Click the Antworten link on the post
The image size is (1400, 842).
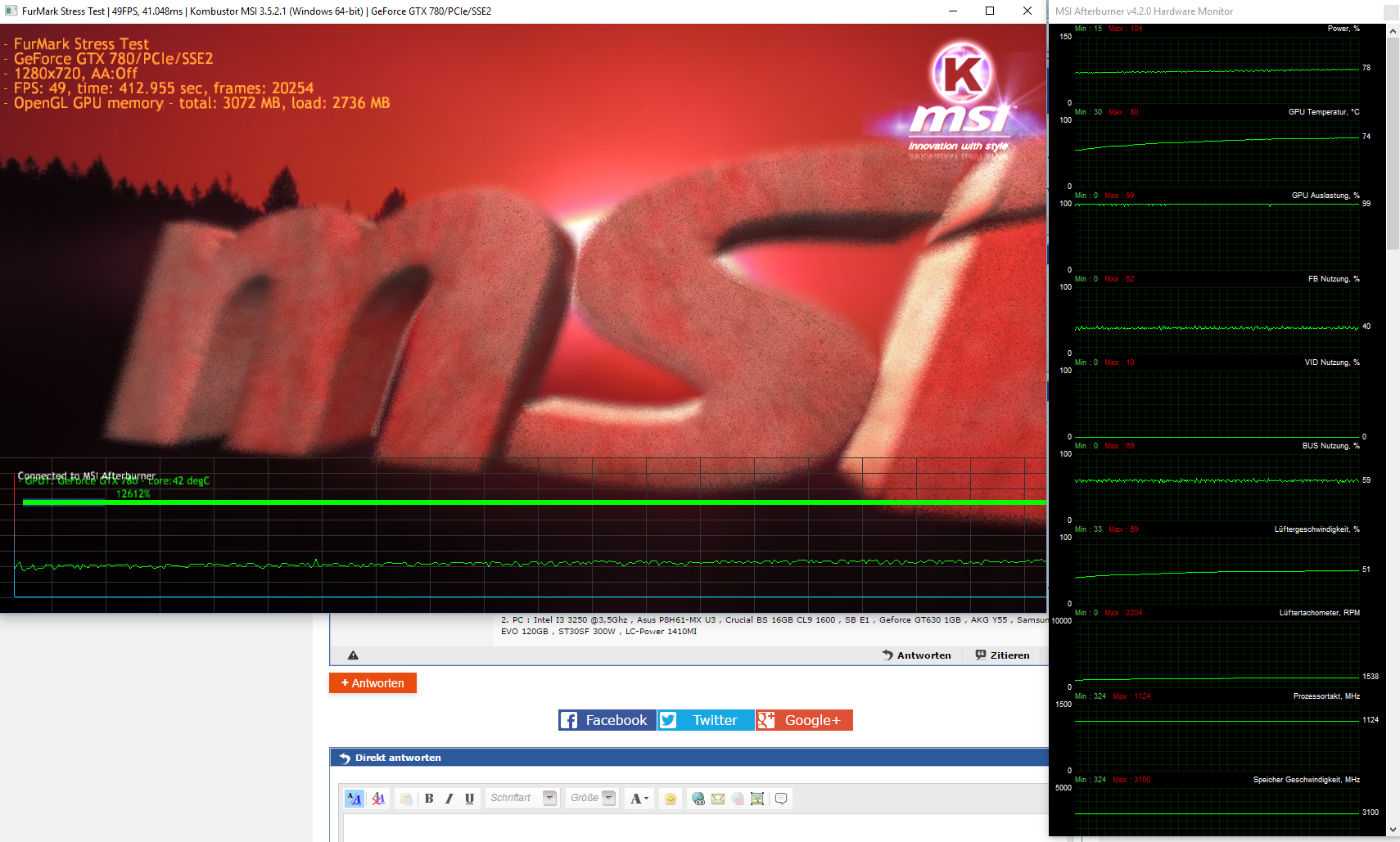pos(916,655)
